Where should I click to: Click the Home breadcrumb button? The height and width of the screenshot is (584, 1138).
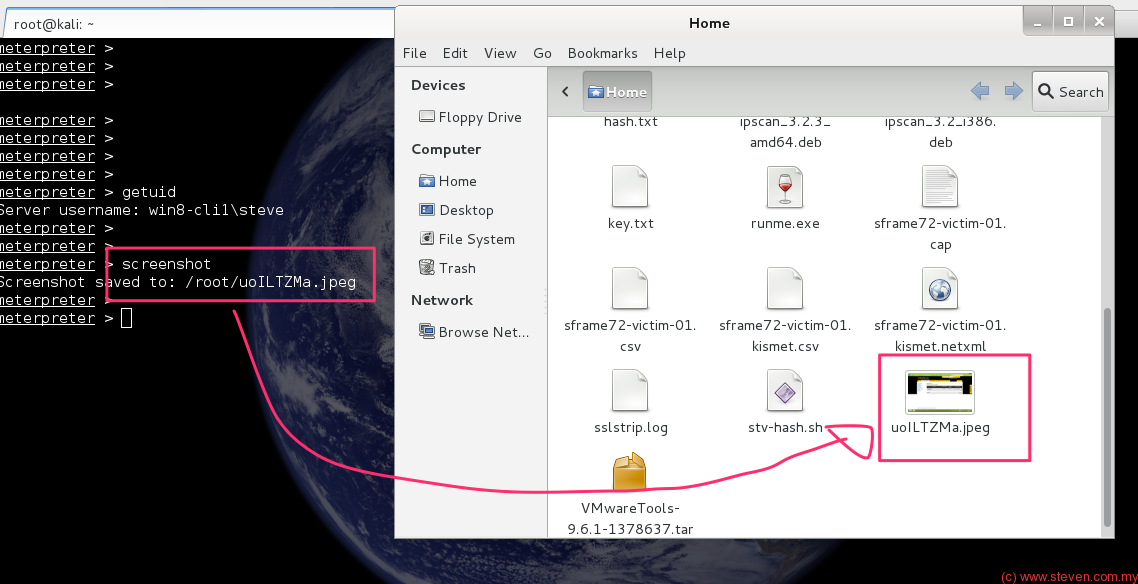click(x=617, y=90)
